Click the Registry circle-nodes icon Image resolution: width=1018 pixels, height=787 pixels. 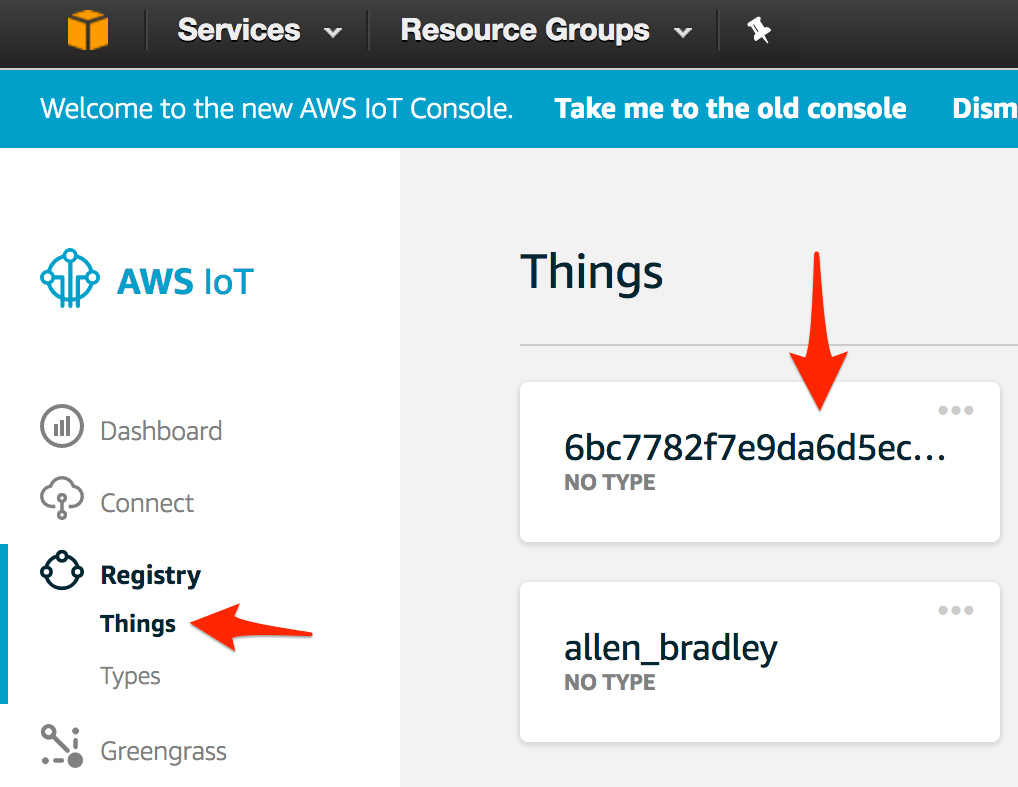coord(61,571)
